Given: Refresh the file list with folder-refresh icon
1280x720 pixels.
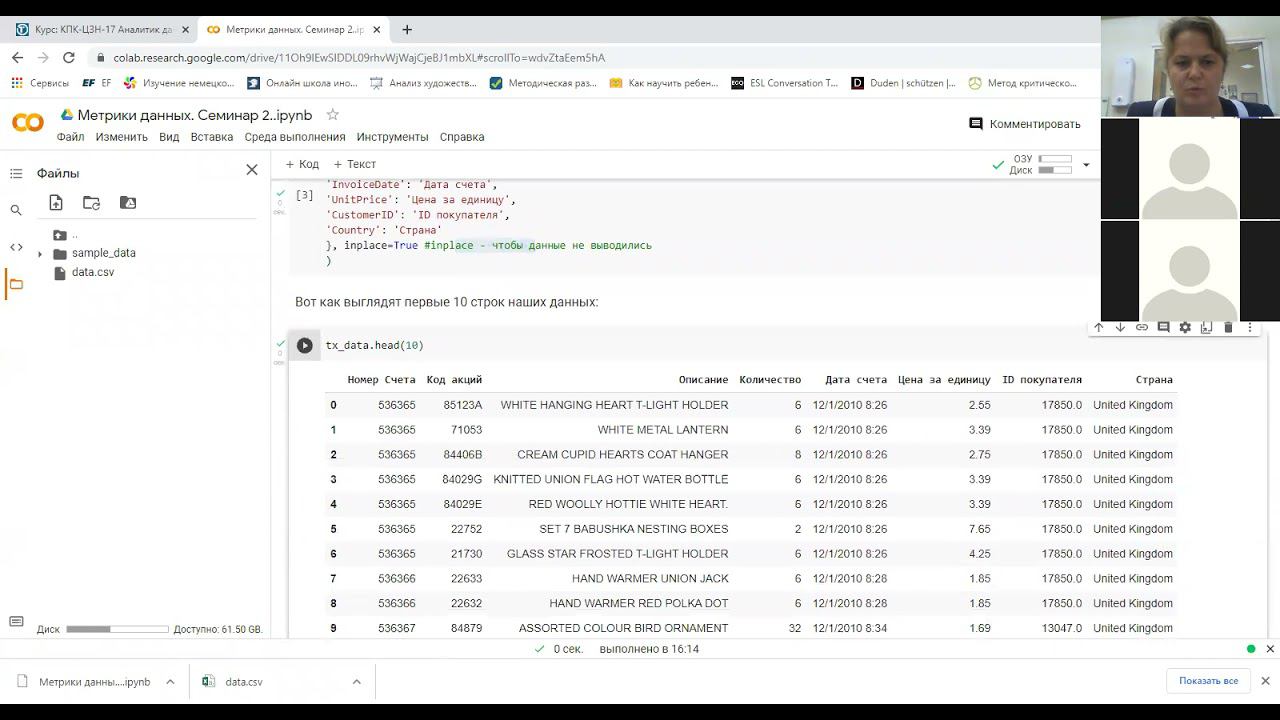Looking at the screenshot, I should pyautogui.click(x=92, y=203).
